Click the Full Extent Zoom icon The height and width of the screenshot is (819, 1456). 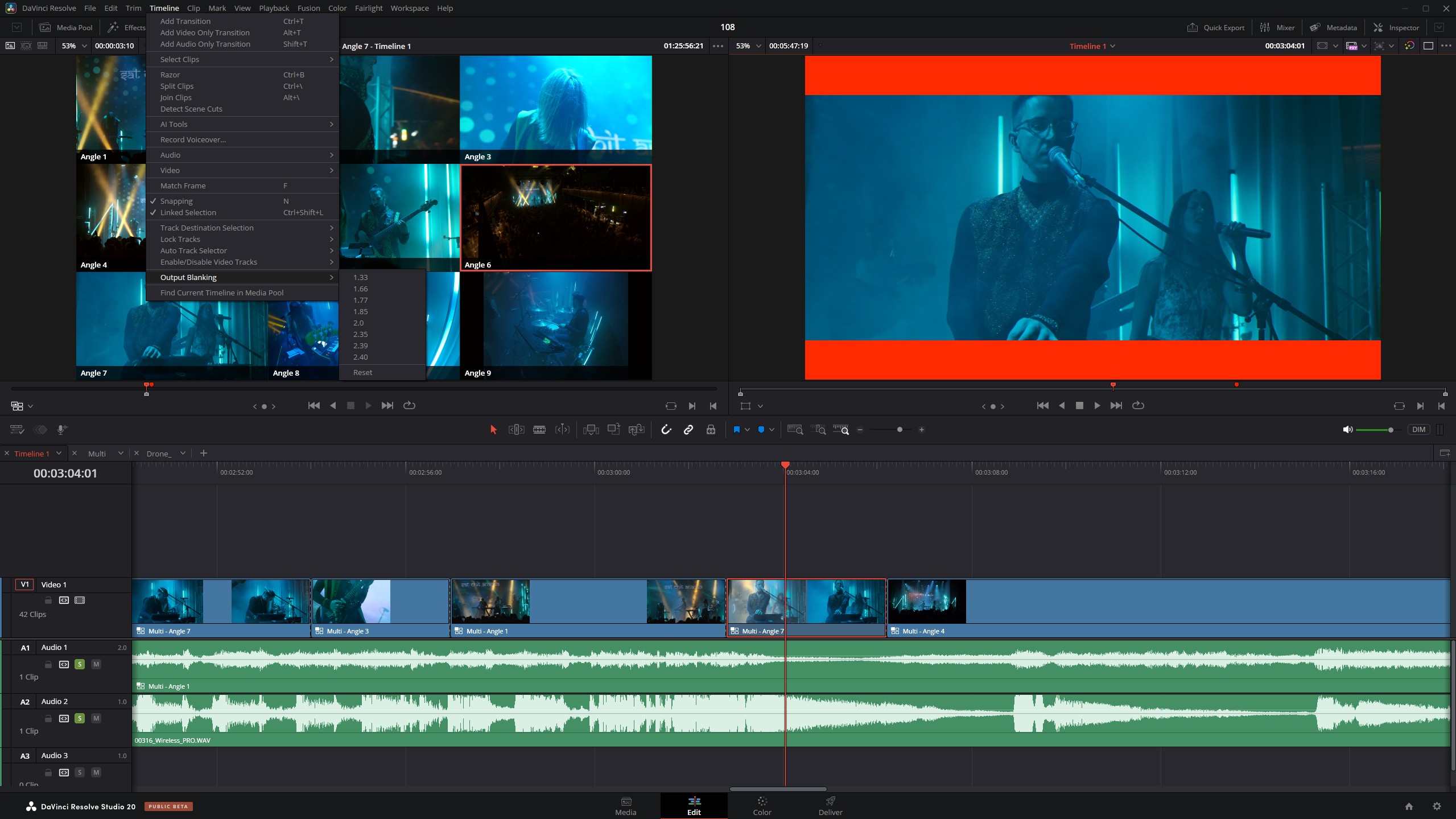pos(795,430)
